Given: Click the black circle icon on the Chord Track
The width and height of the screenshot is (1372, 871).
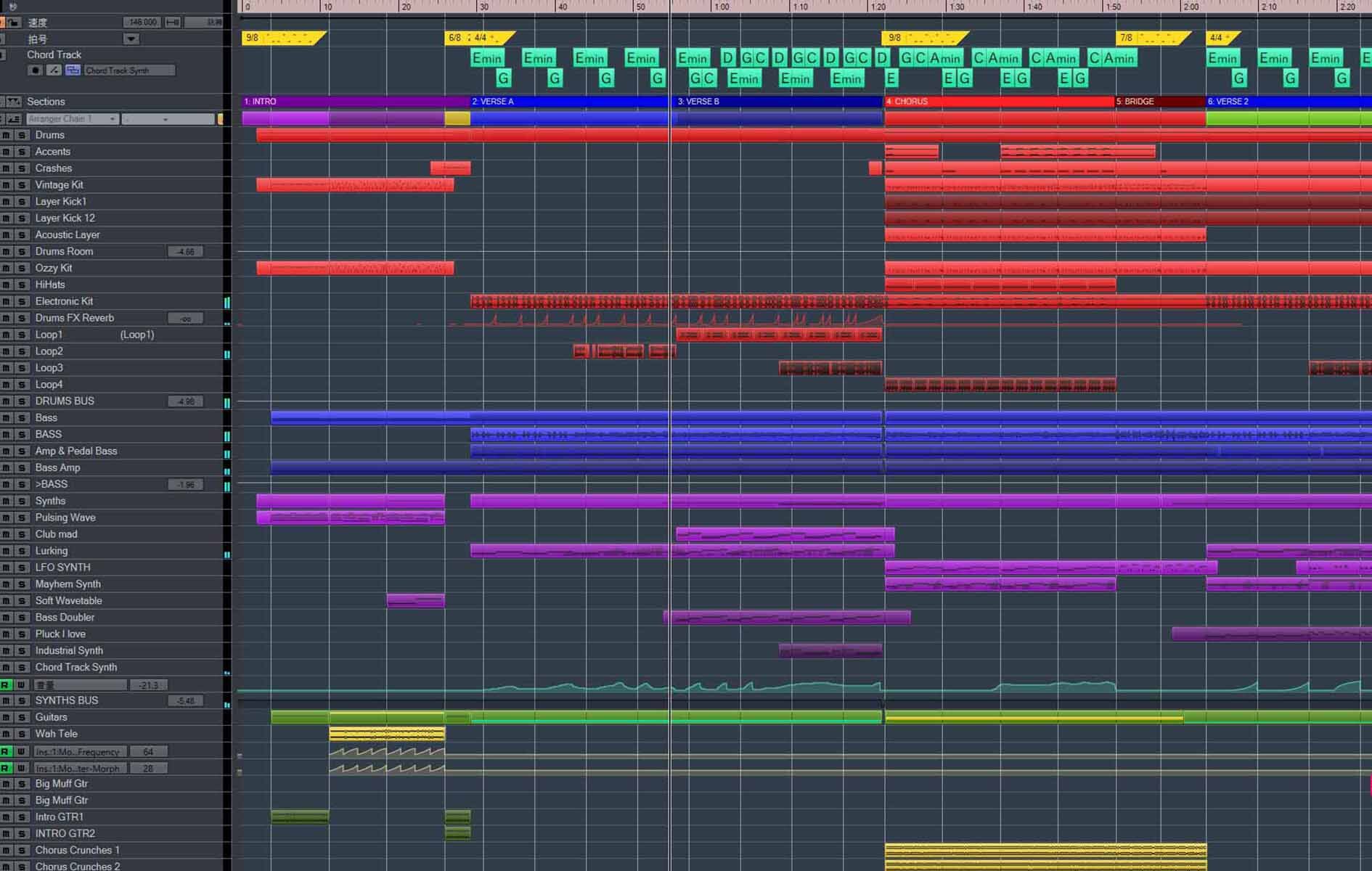Looking at the screenshot, I should [x=36, y=70].
